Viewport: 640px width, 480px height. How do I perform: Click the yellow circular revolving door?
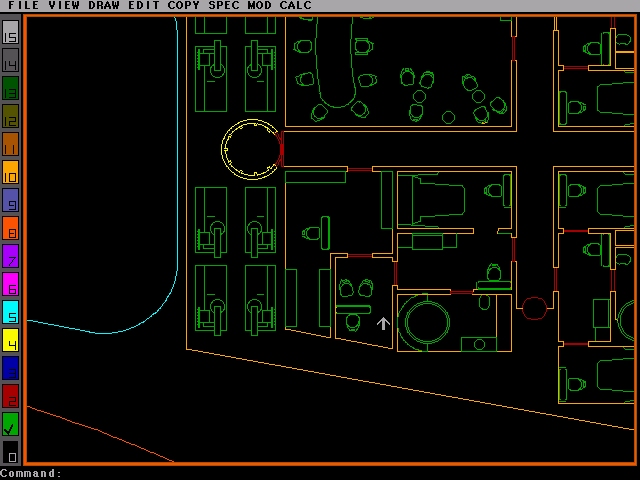[251, 150]
